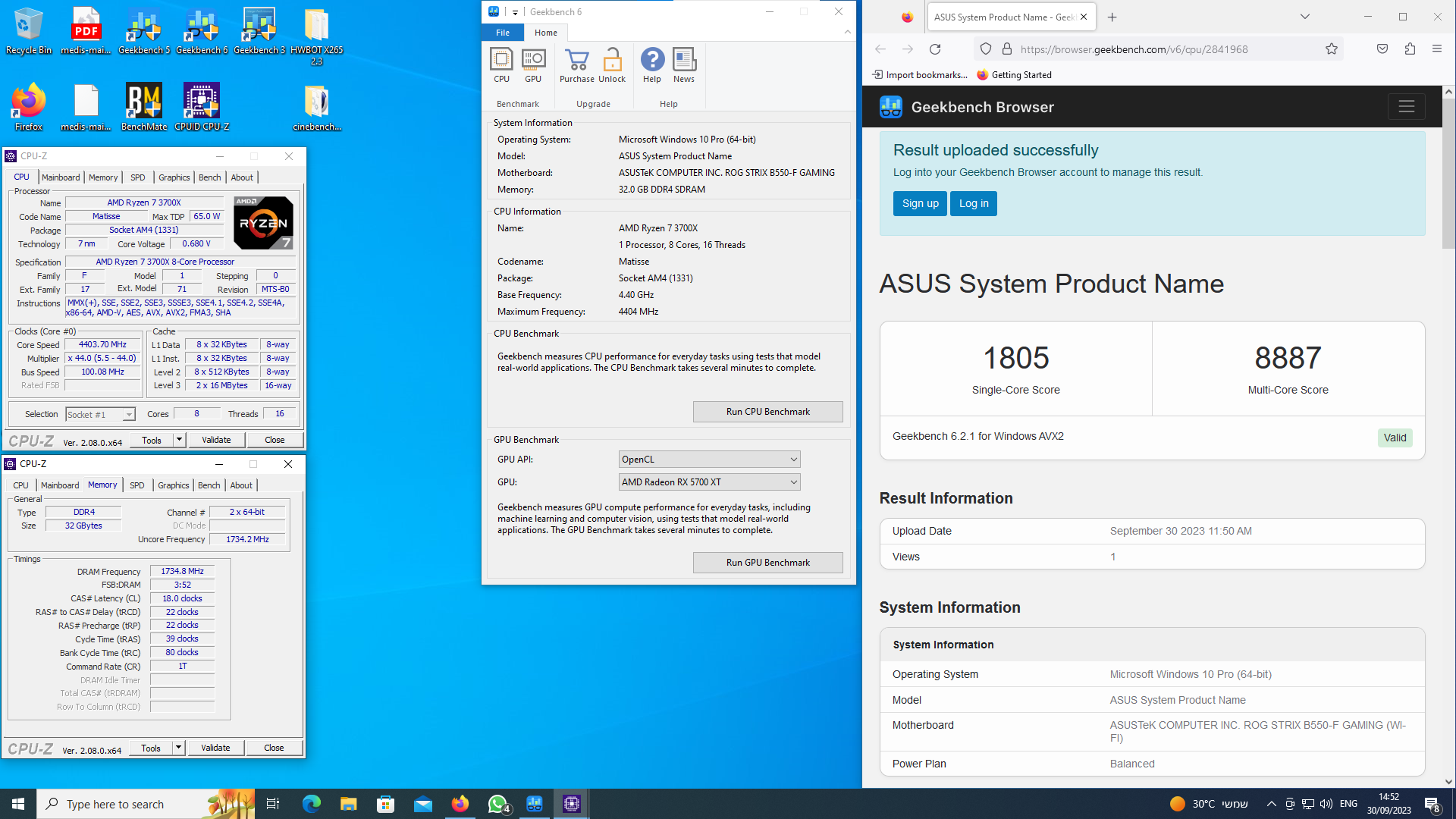Image resolution: width=1456 pixels, height=819 pixels.
Task: Open File tab in Geekbench 6
Action: [503, 33]
